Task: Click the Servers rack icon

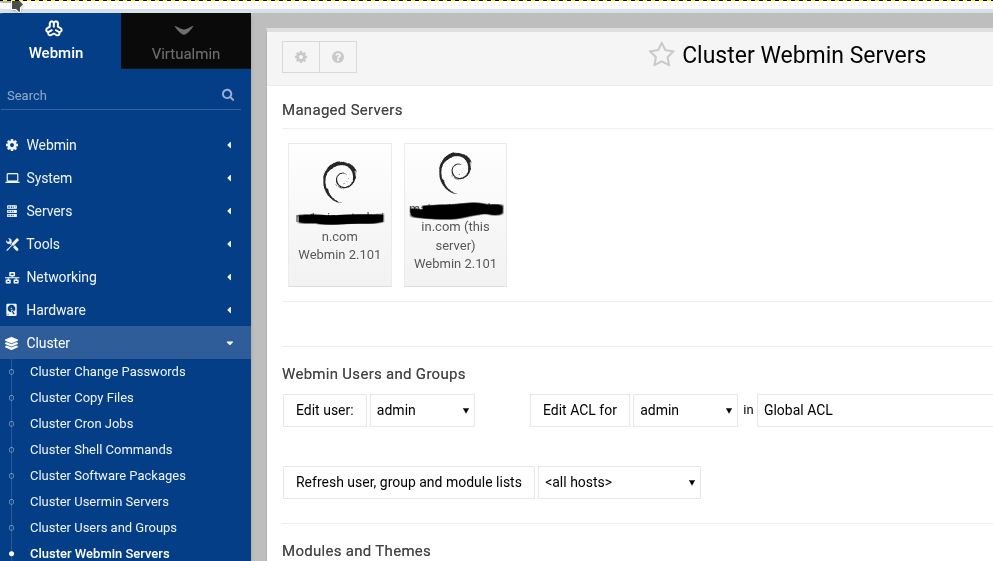Action: (x=12, y=211)
